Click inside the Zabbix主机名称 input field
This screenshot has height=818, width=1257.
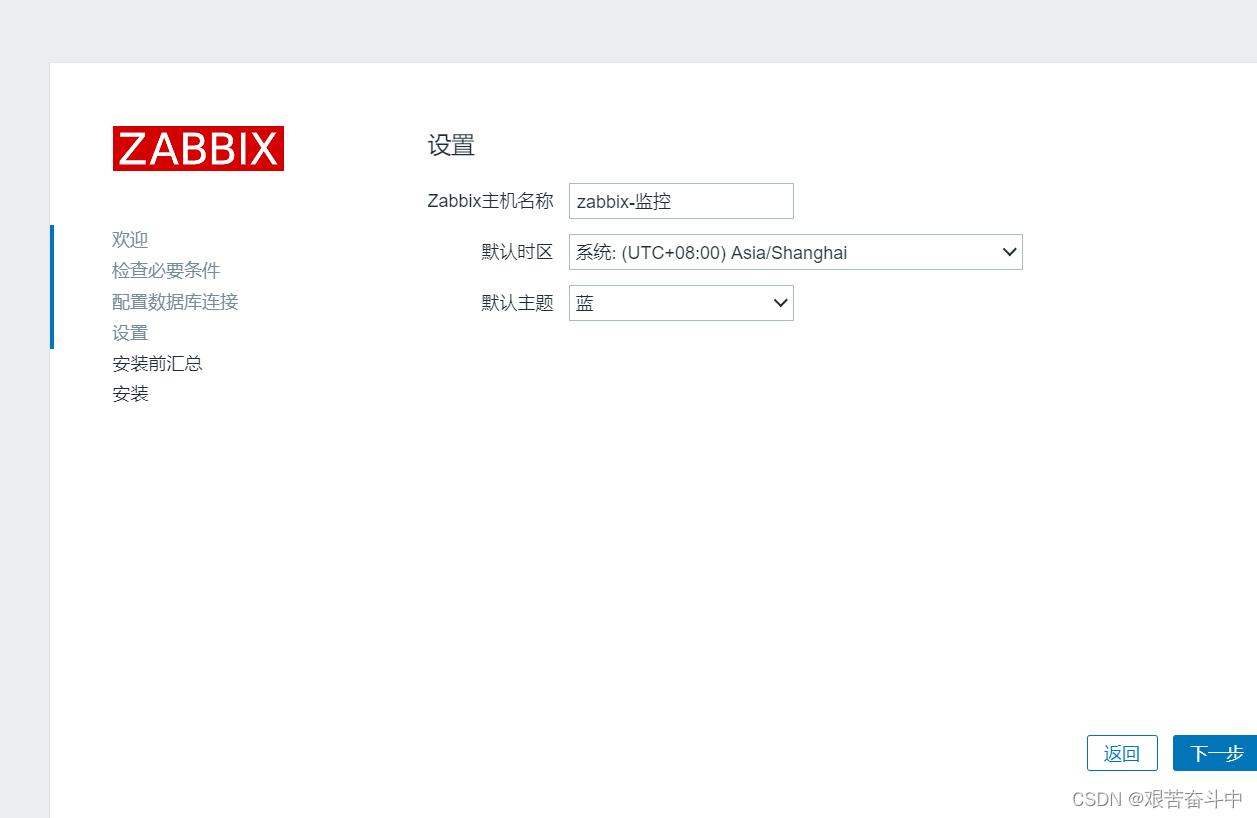pyautogui.click(x=680, y=201)
